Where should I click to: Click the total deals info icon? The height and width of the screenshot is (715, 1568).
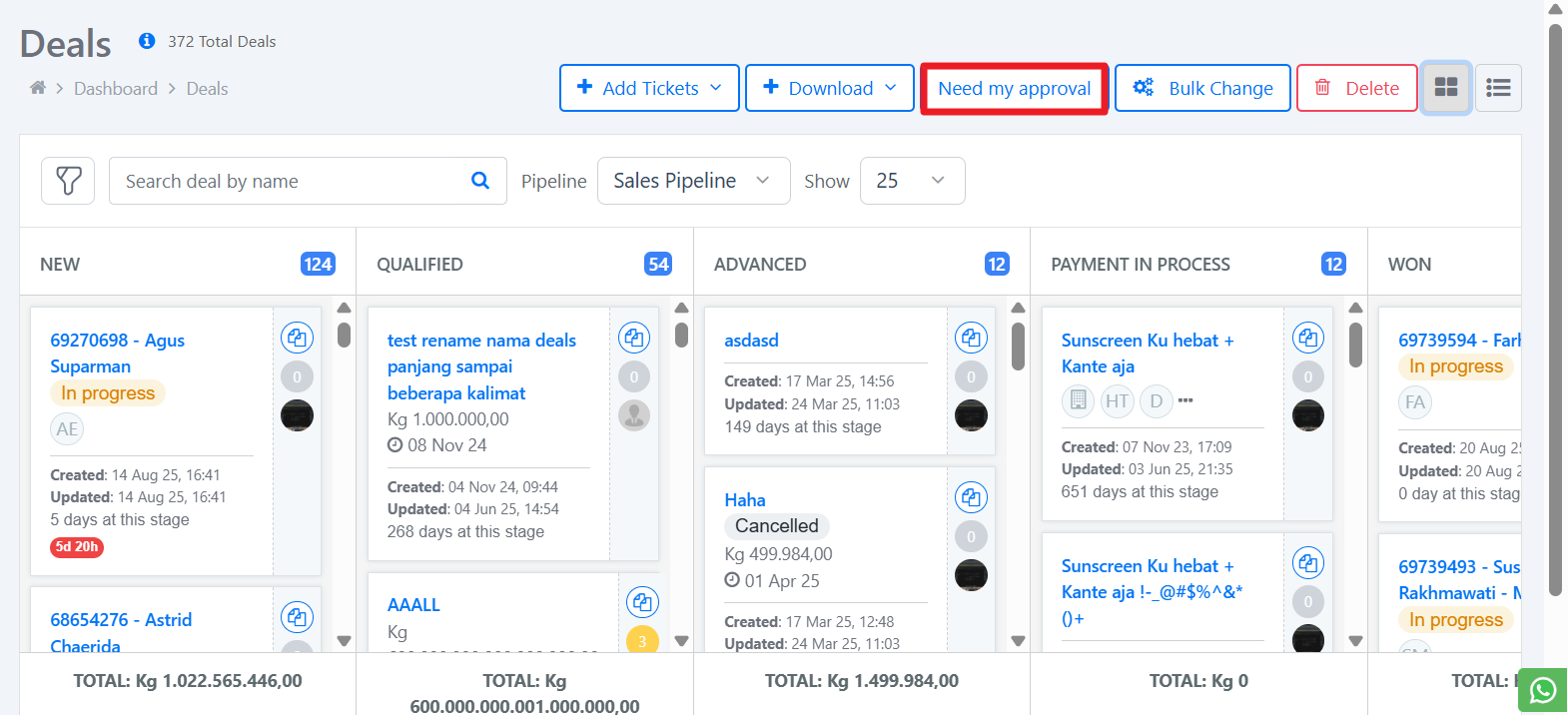point(147,41)
